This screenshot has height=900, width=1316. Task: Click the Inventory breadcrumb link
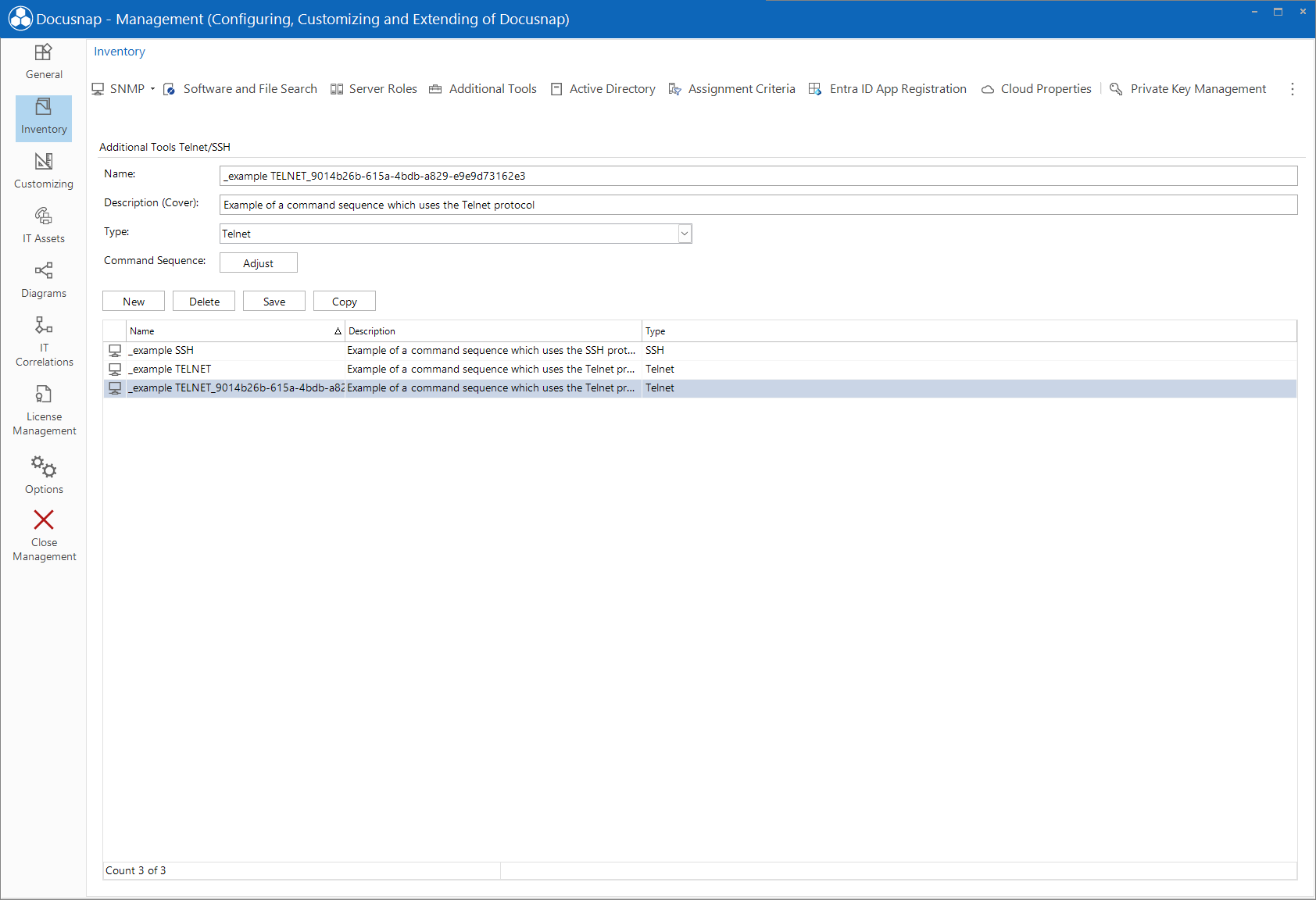coord(120,52)
